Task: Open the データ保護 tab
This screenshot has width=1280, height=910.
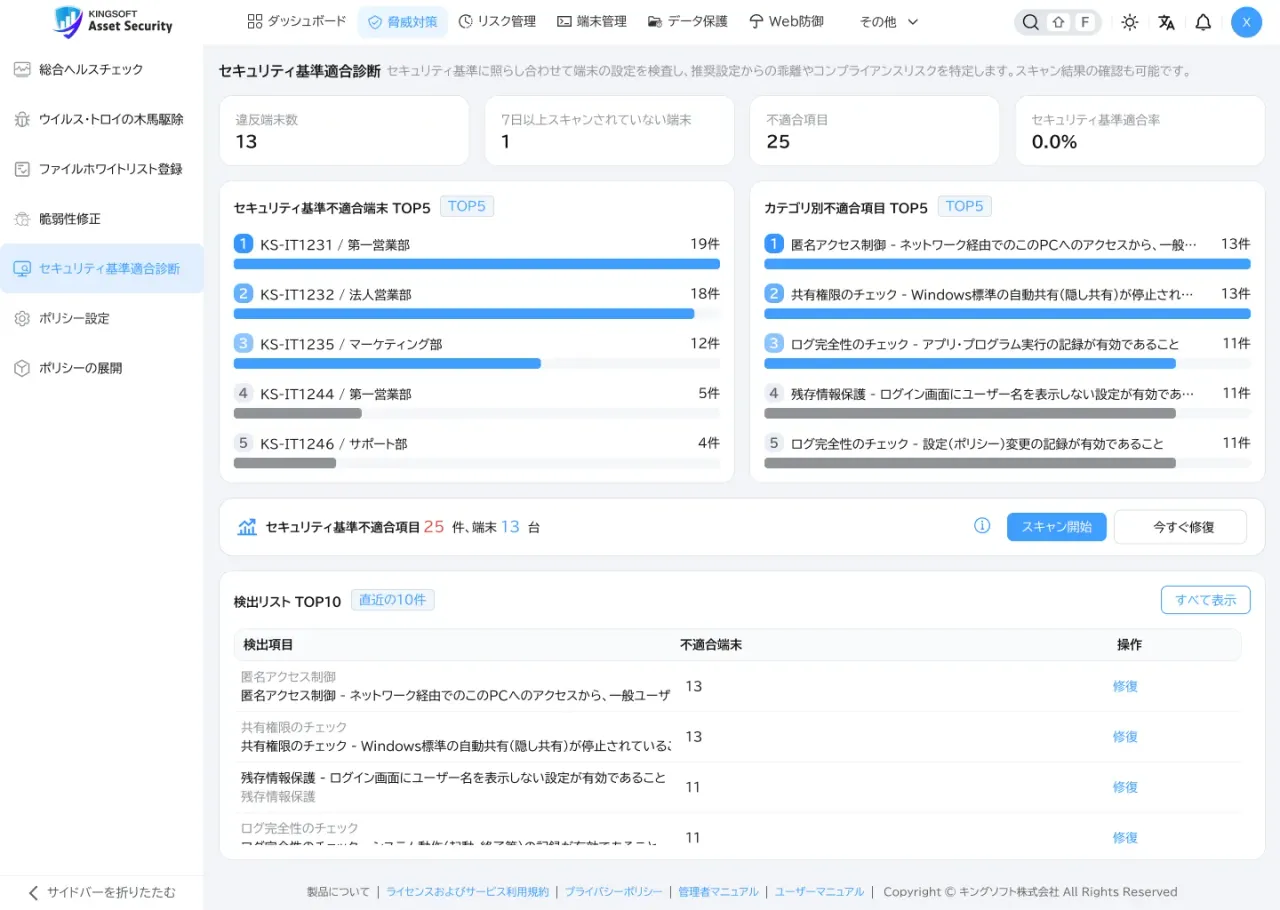Action: point(688,22)
